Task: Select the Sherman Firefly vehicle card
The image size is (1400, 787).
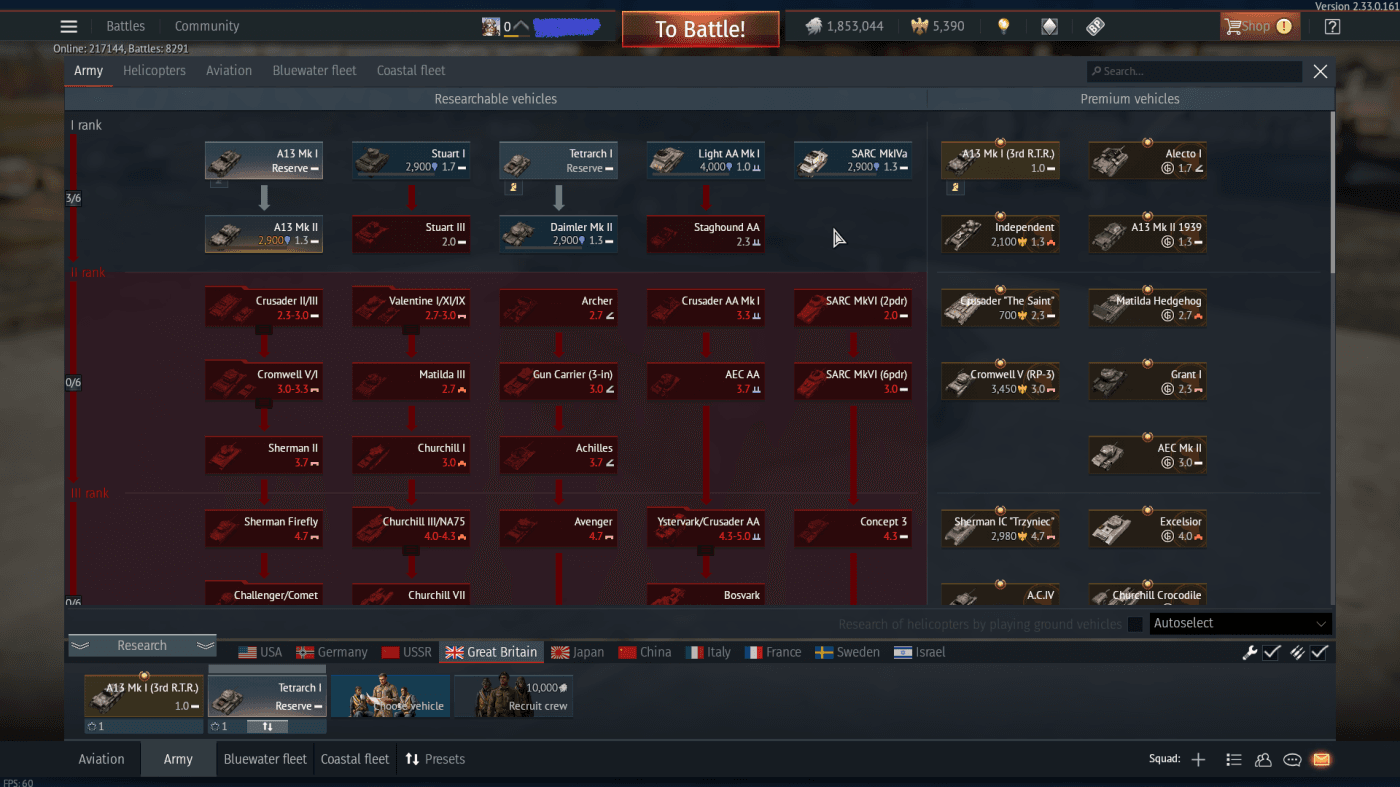Action: (264, 528)
